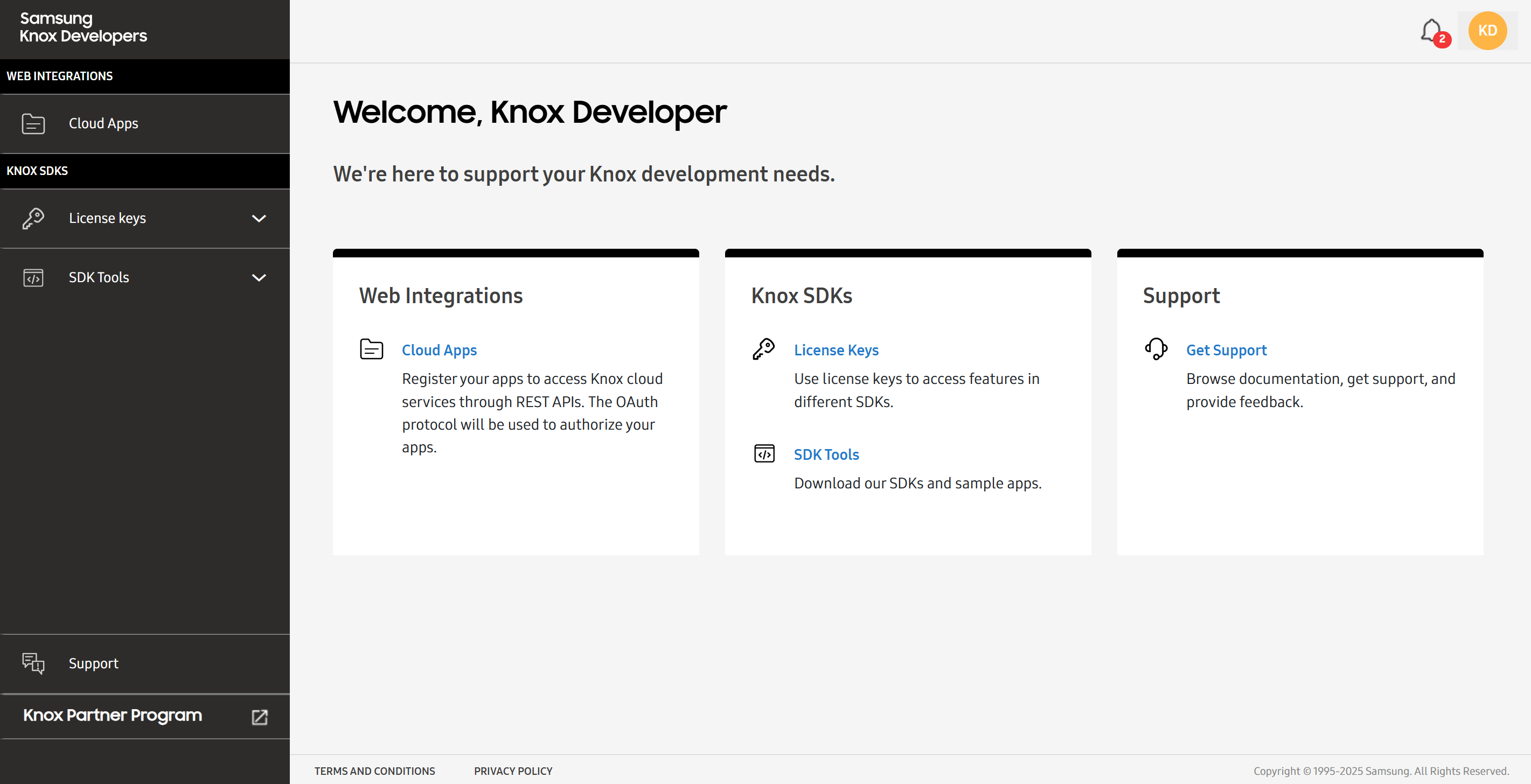Click the external link icon beside Knox Partner Program
This screenshot has height=784, width=1531.
click(x=260, y=716)
